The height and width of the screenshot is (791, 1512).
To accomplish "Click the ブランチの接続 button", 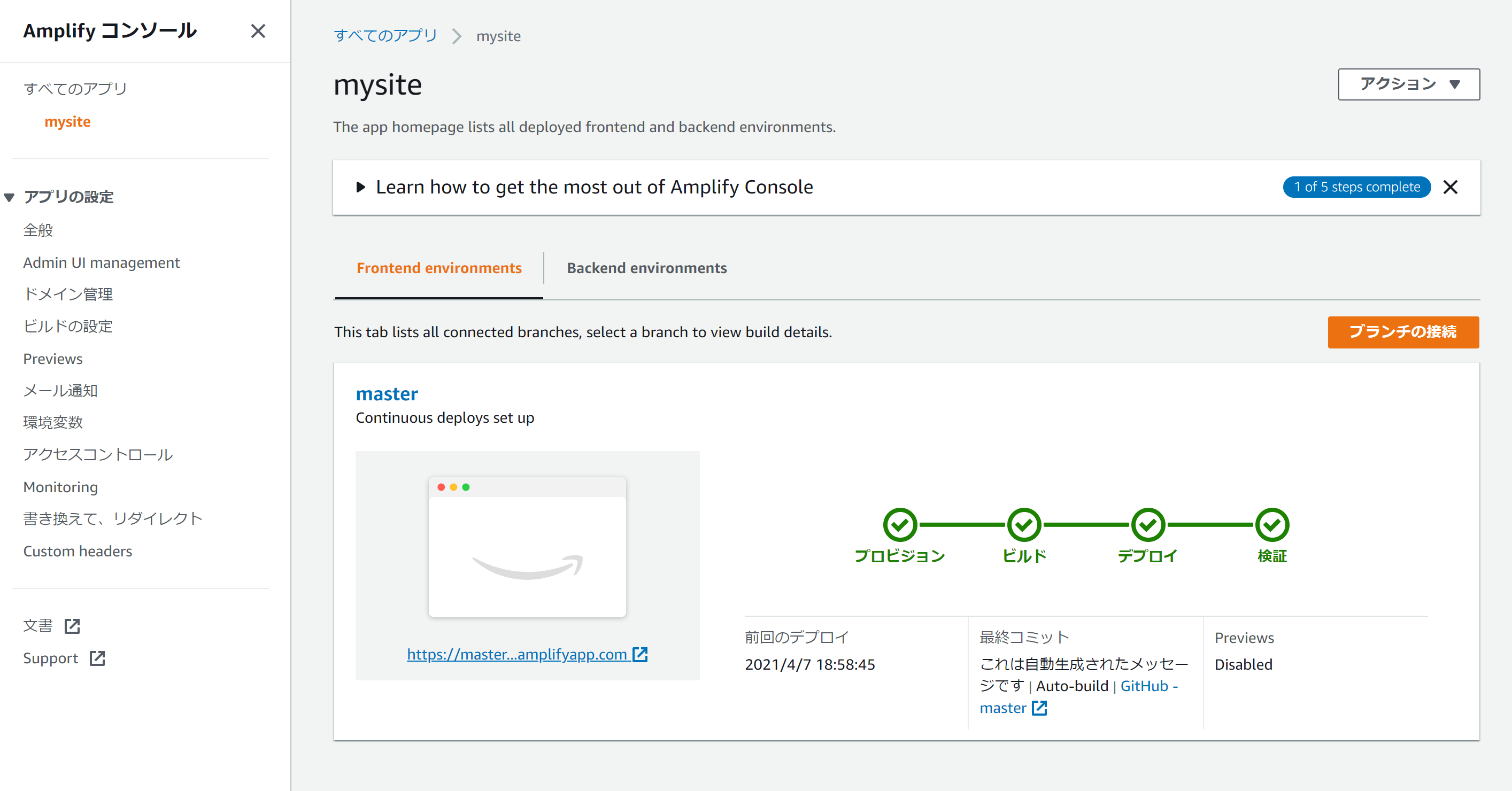I will 1403,332.
